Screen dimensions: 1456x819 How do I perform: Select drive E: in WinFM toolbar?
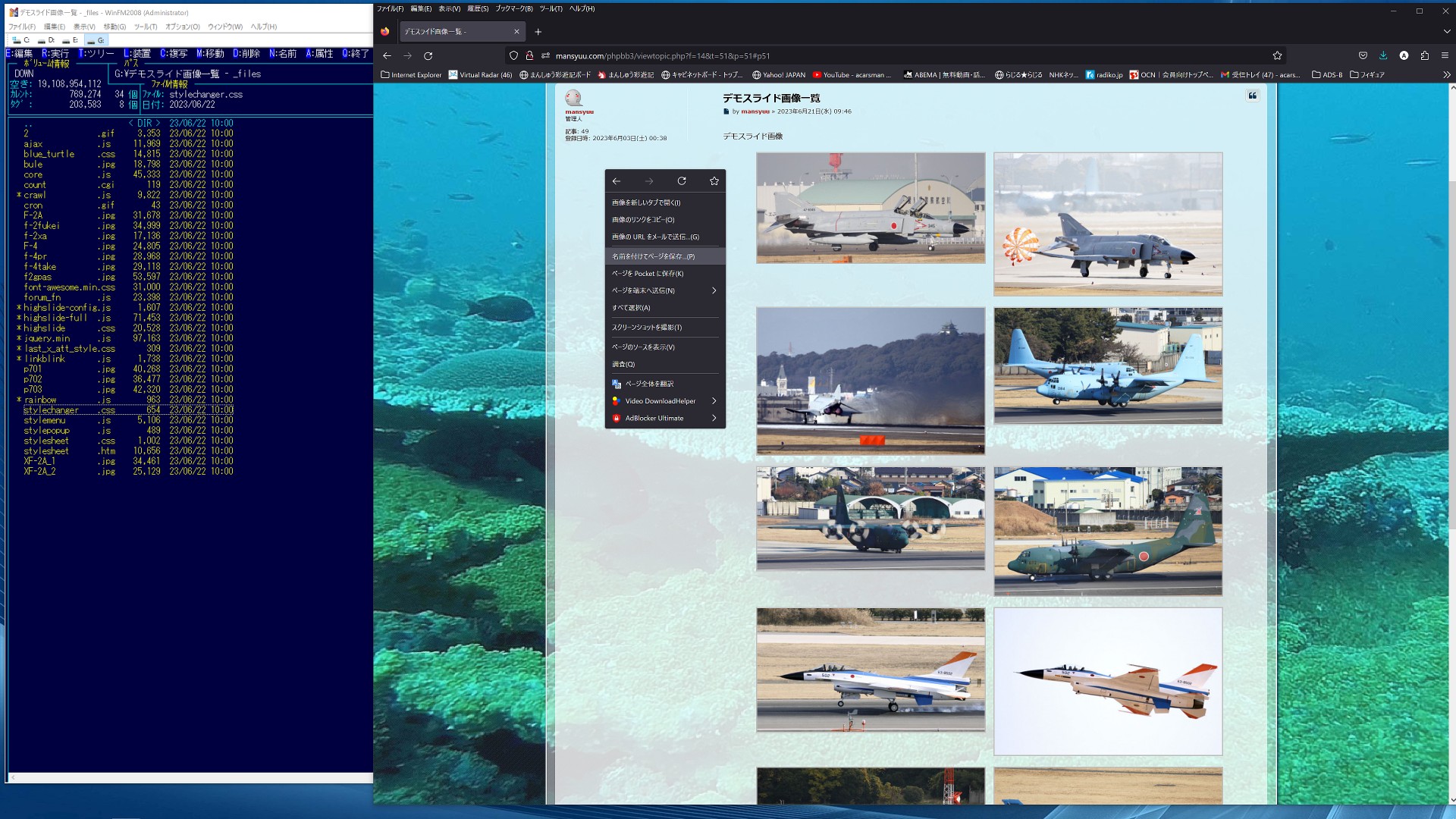pyautogui.click(x=71, y=40)
